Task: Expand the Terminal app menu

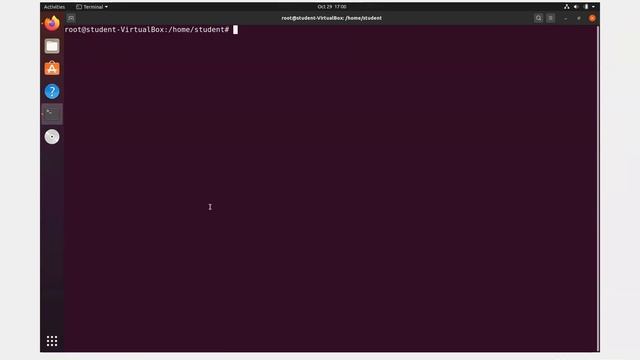Action: pyautogui.click(x=92, y=7)
